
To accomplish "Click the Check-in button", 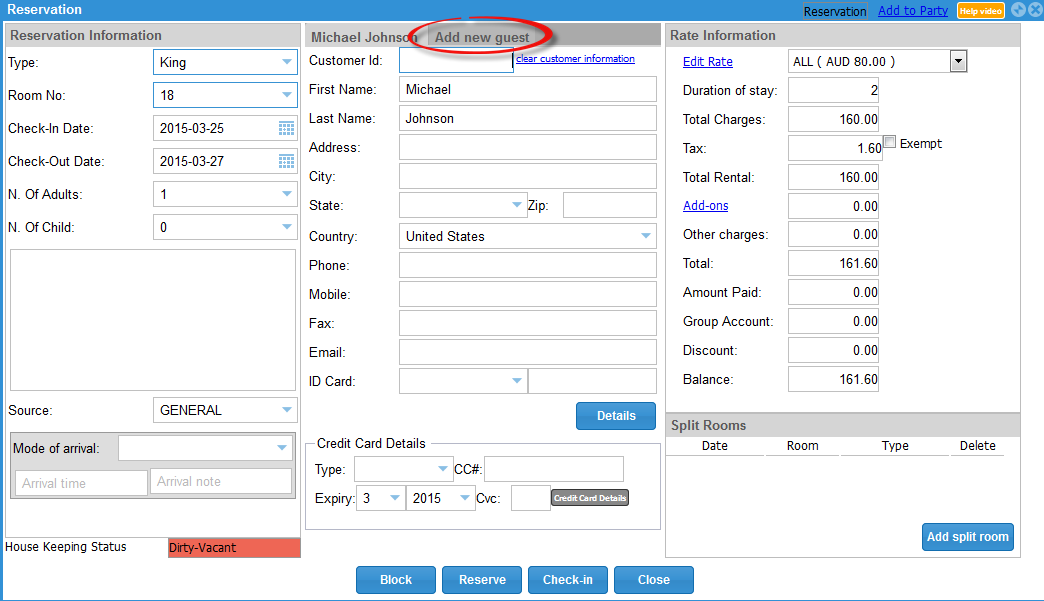I will (568, 580).
